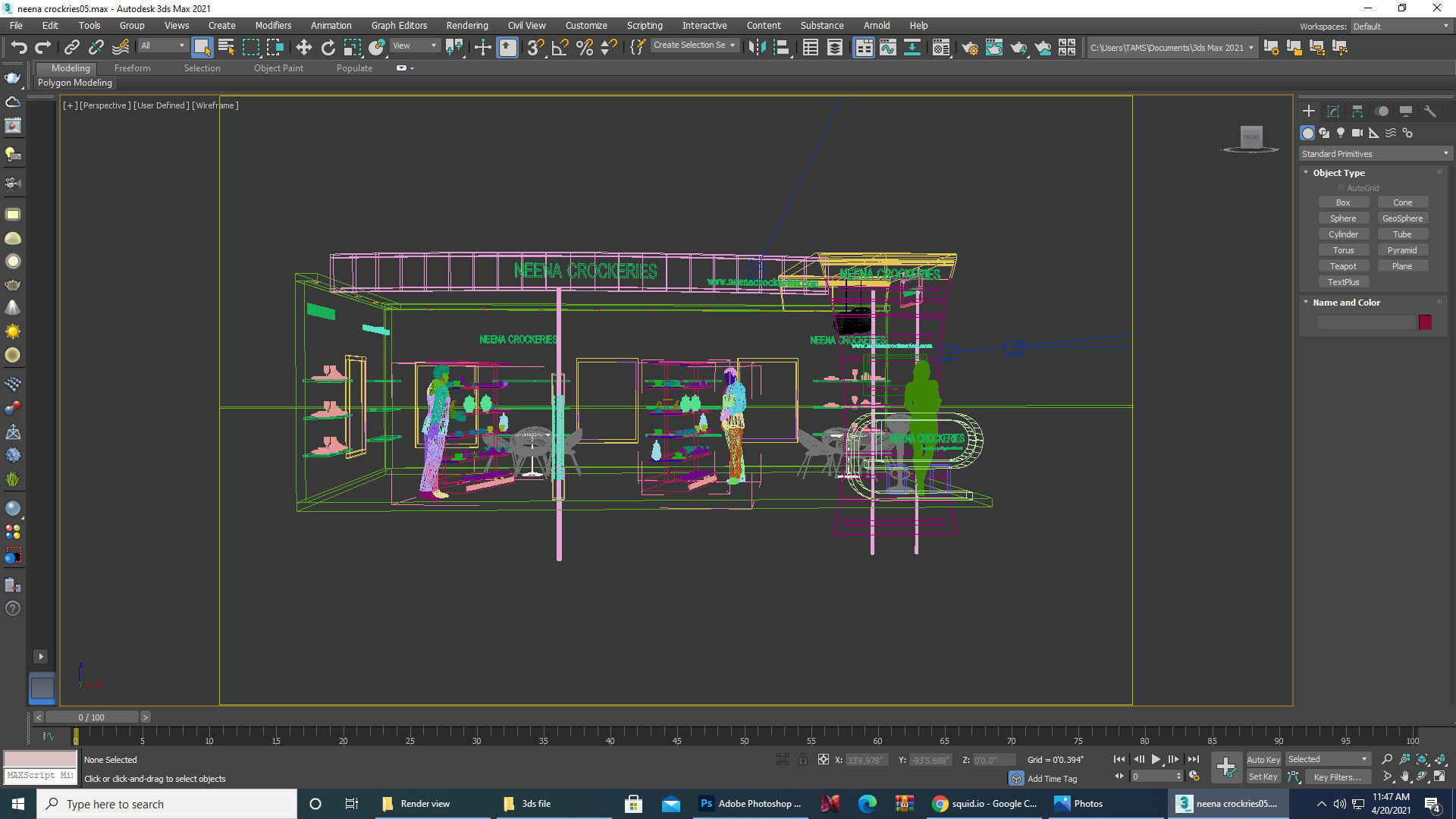Activate the Select and Link tool

click(x=71, y=47)
